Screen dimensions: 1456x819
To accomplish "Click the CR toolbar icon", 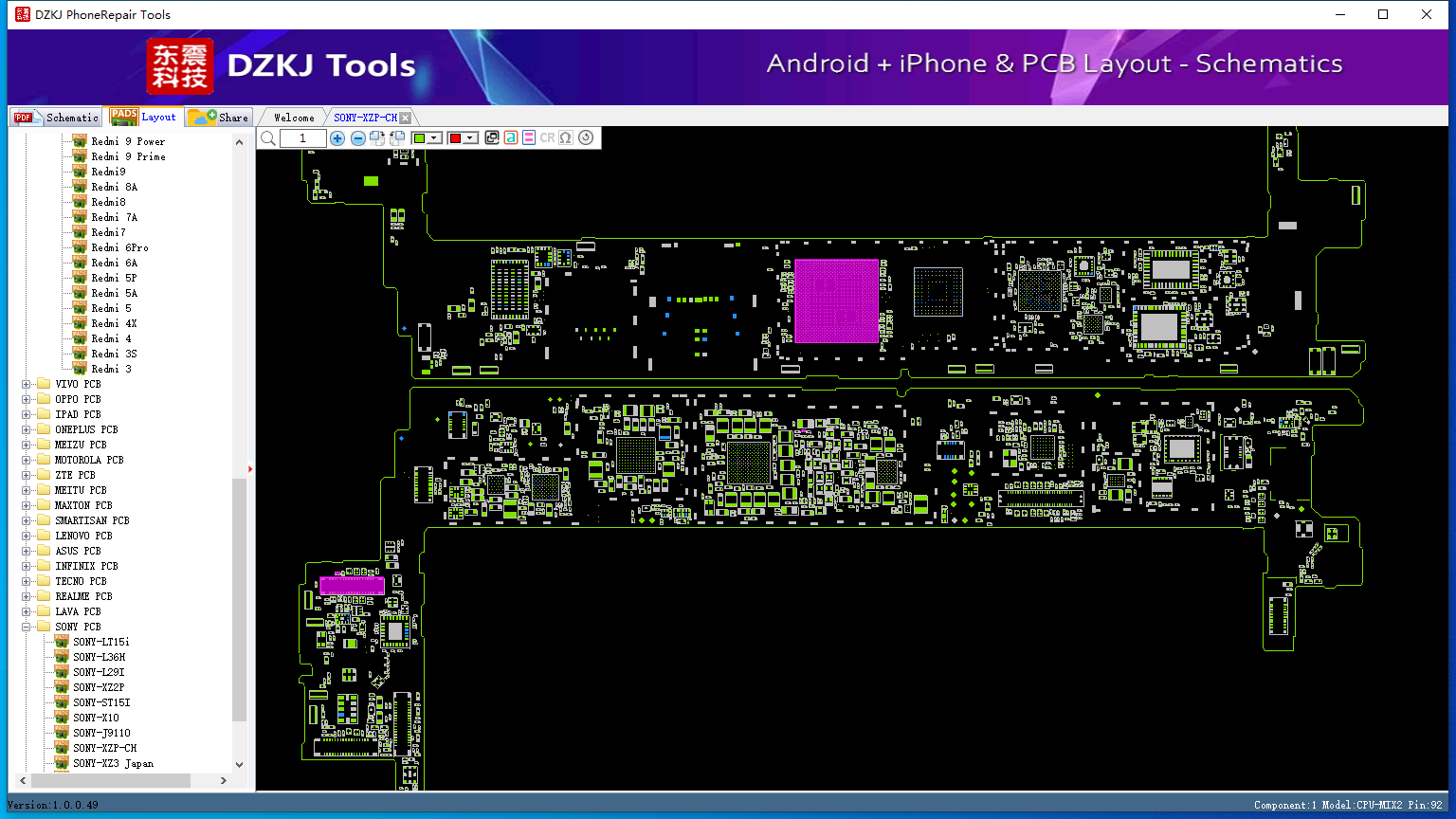I will tap(547, 137).
